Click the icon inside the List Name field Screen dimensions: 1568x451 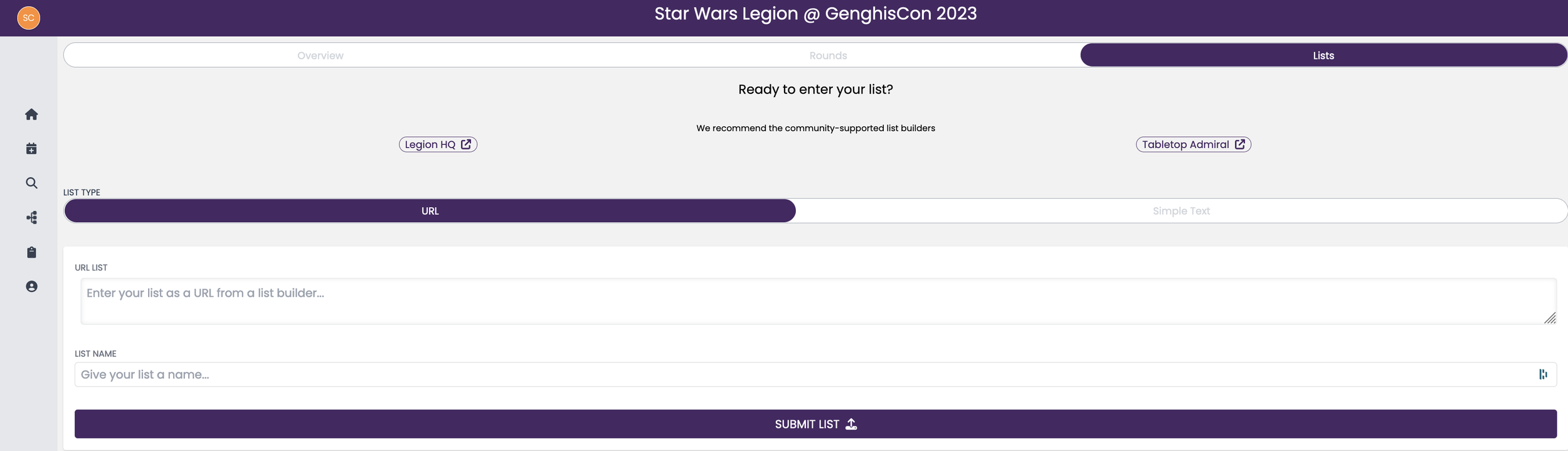tap(1543, 374)
